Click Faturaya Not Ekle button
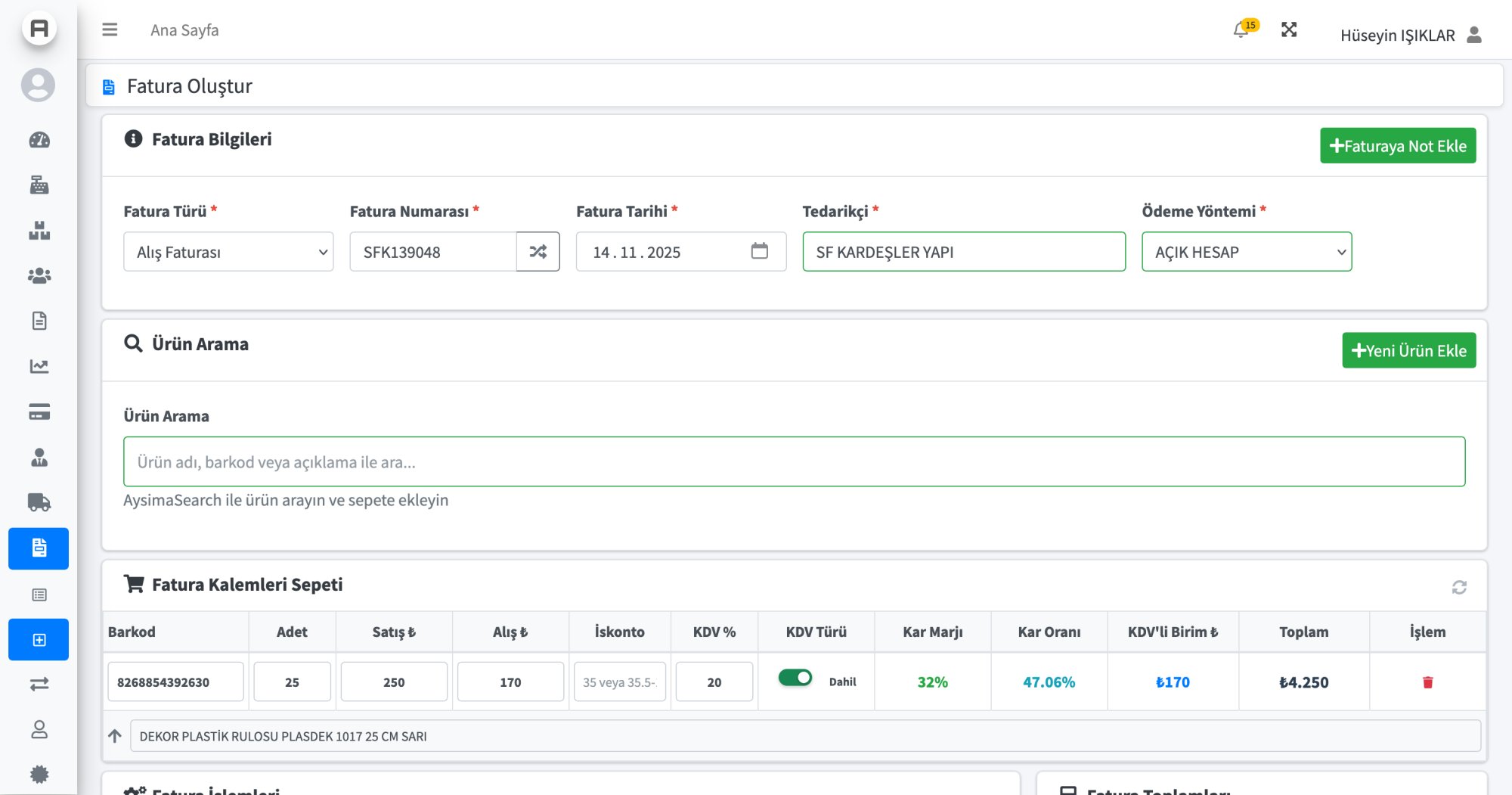The image size is (1512, 795). (1397, 146)
